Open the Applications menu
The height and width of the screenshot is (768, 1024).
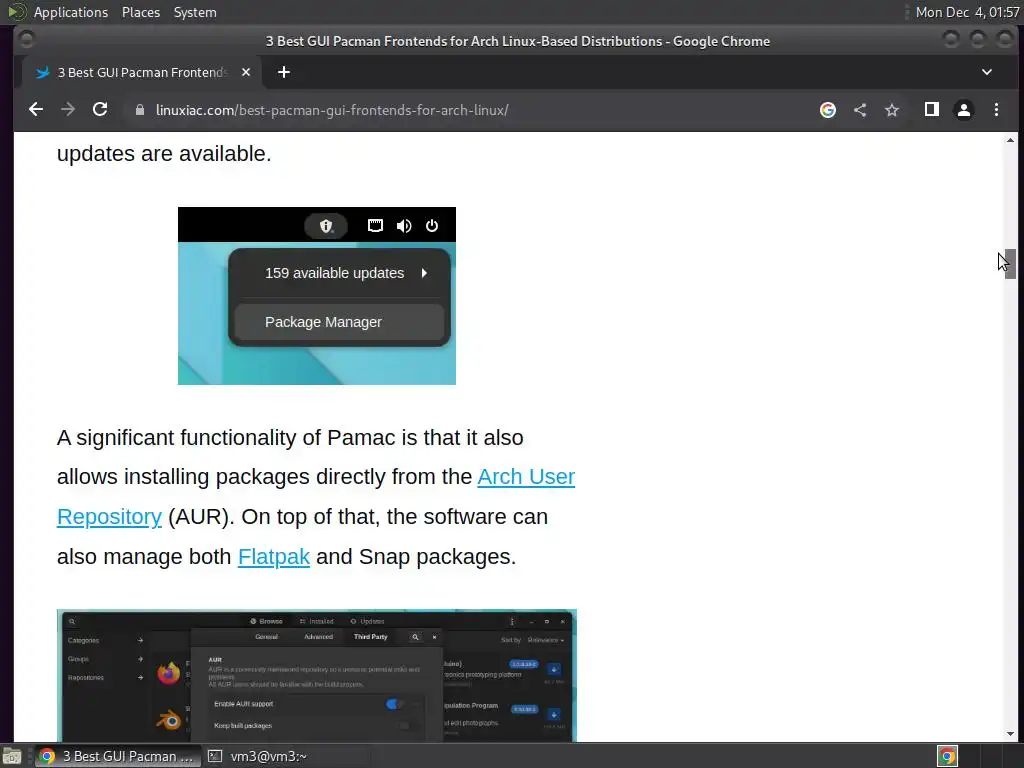(x=71, y=12)
